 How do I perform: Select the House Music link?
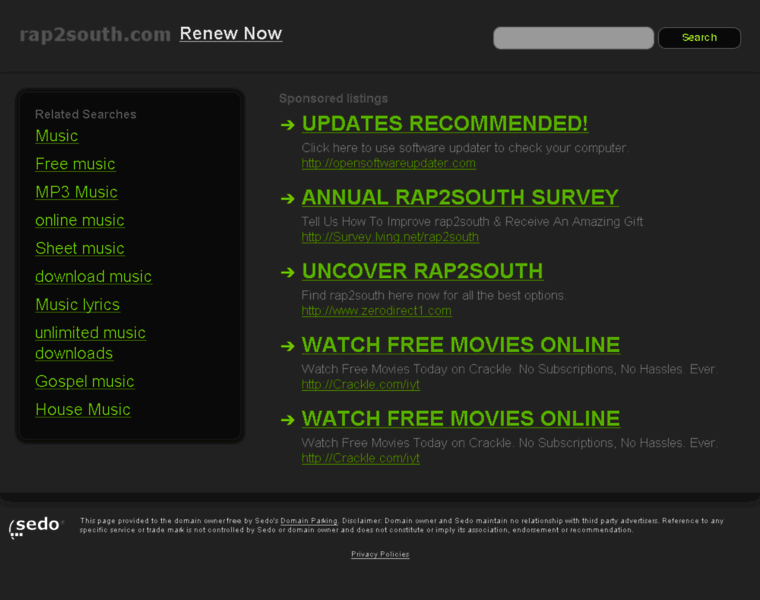click(83, 409)
